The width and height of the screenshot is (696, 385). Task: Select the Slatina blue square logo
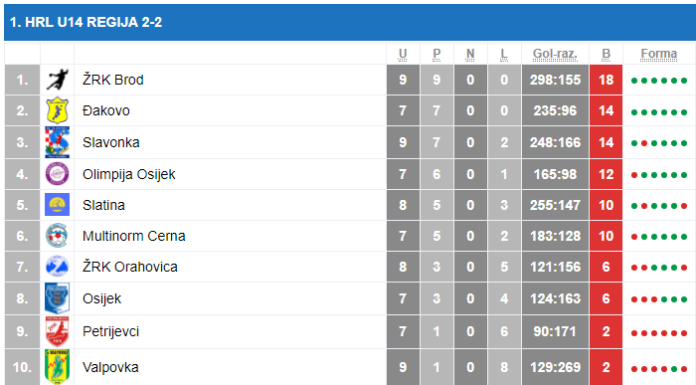57,205
